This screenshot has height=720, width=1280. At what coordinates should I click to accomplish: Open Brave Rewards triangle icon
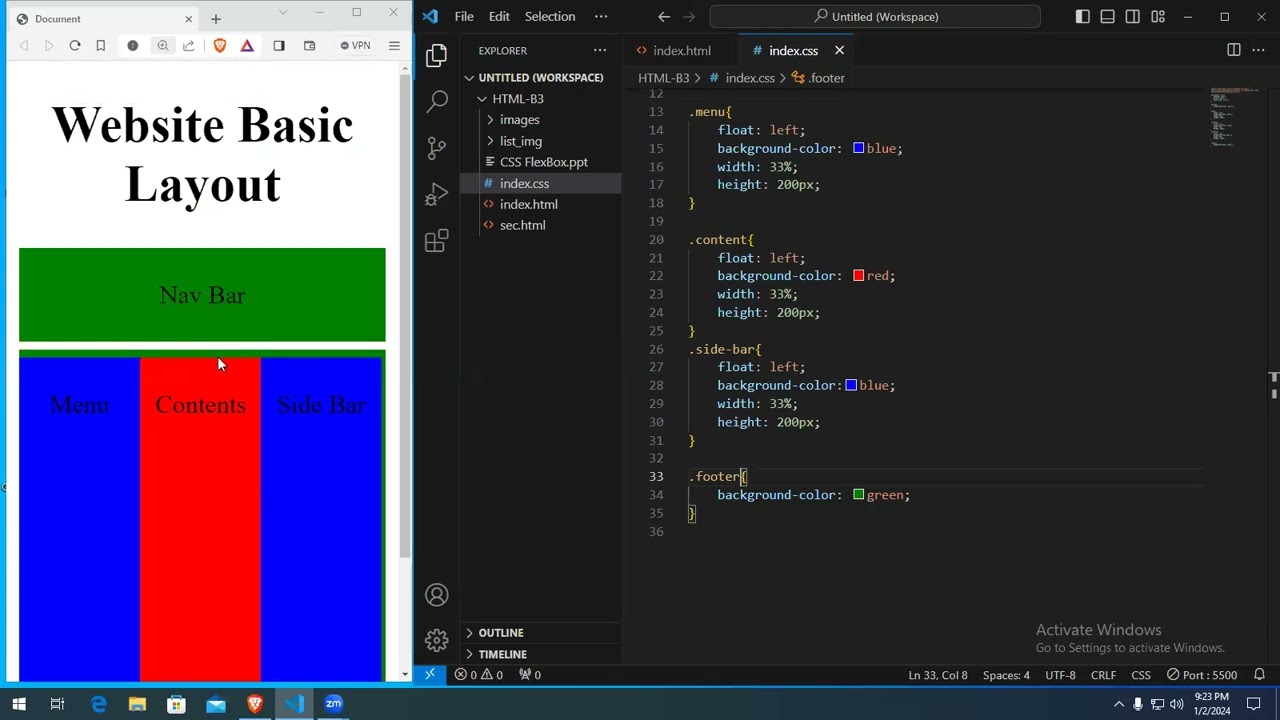coord(247,45)
